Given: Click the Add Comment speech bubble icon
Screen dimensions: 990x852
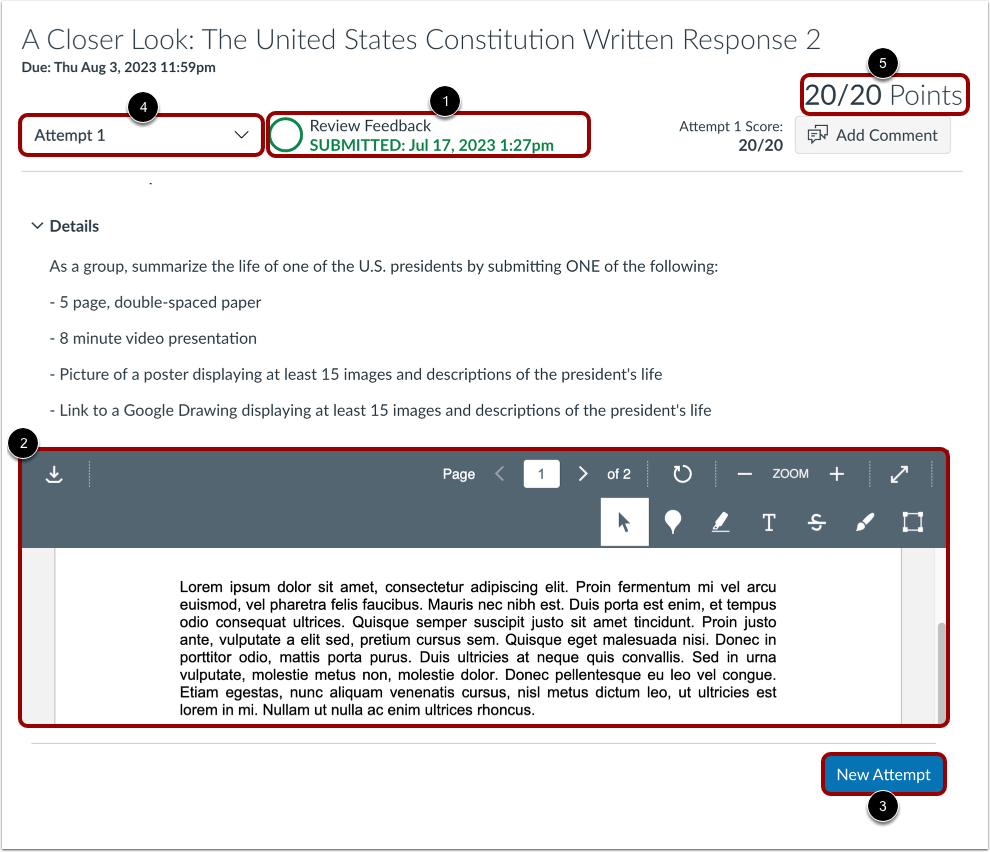Looking at the screenshot, I should coord(818,135).
